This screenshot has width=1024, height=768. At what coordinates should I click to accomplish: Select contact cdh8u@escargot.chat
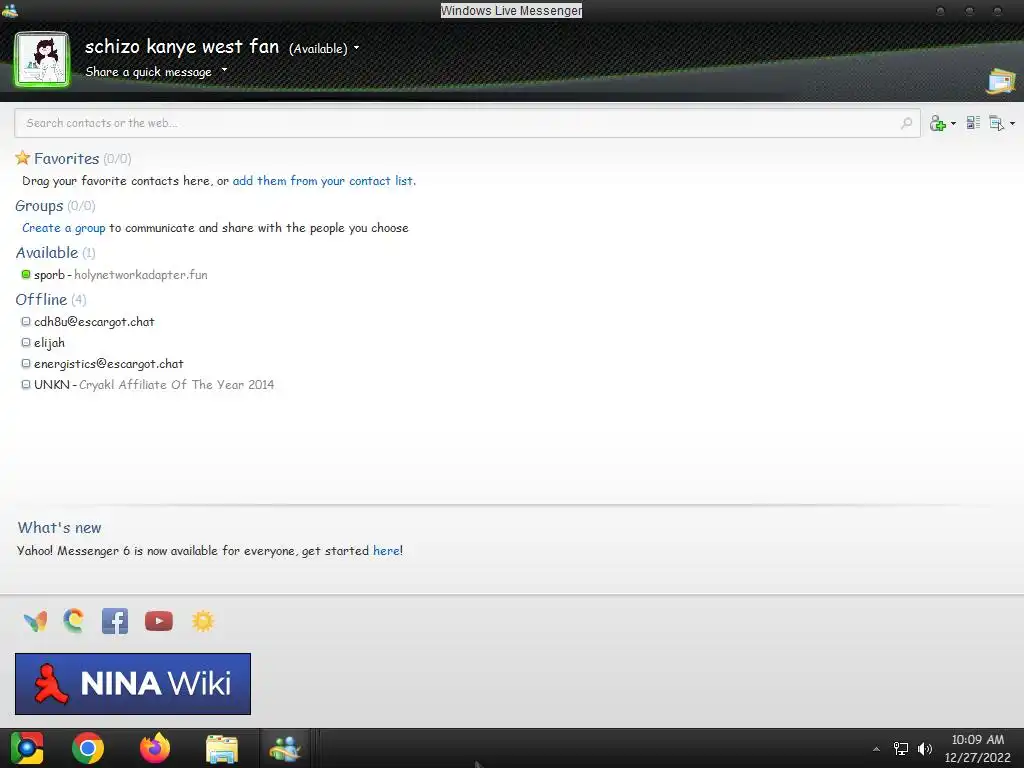[x=94, y=322]
